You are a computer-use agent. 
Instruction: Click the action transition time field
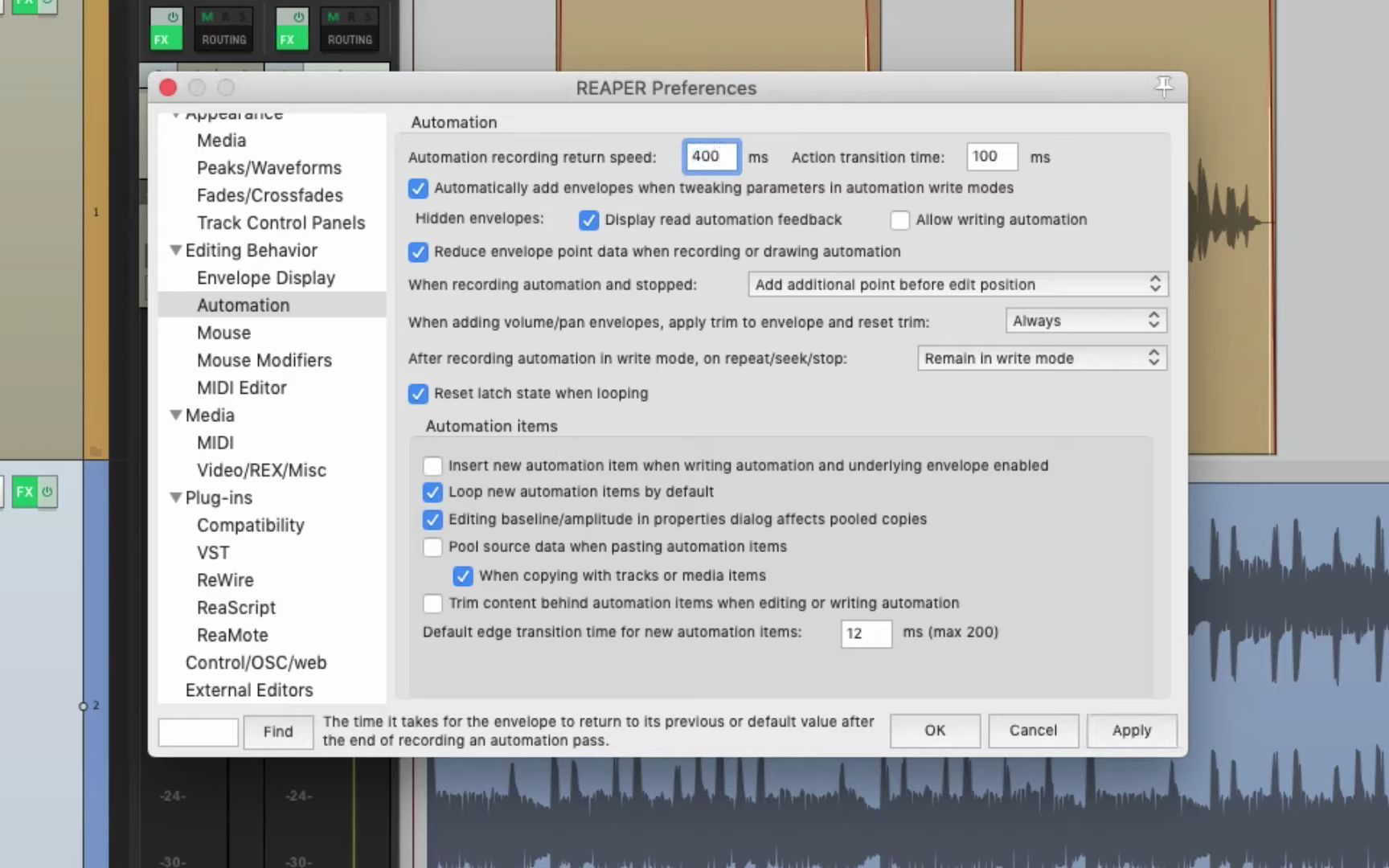(x=991, y=157)
